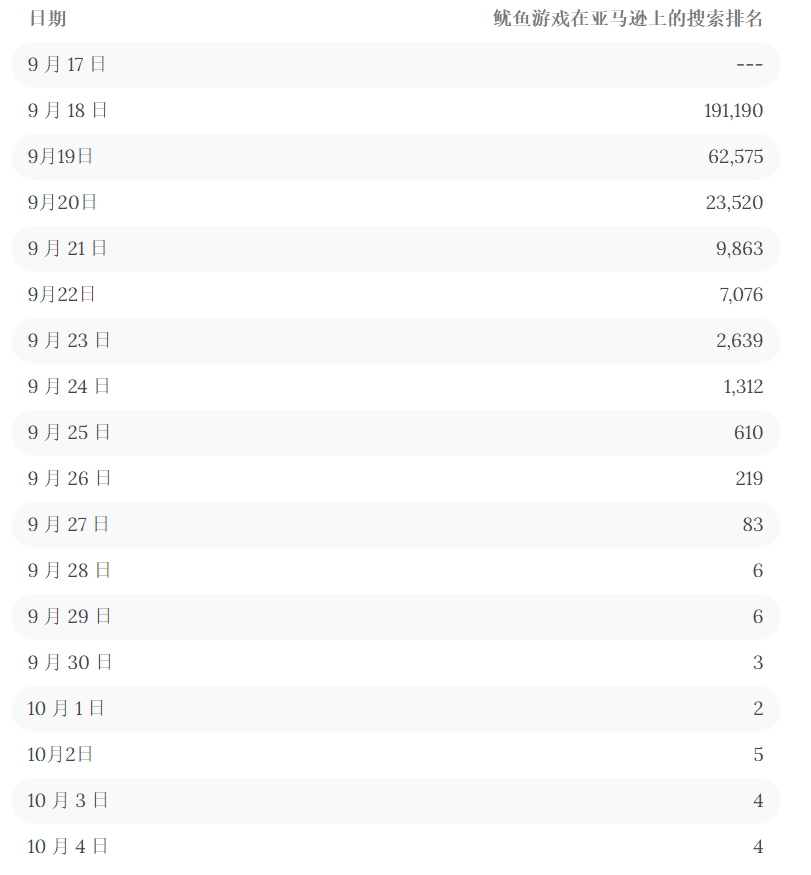Click ranking value 5 for 10月2日
This screenshot has height=875, width=811.
click(758, 755)
